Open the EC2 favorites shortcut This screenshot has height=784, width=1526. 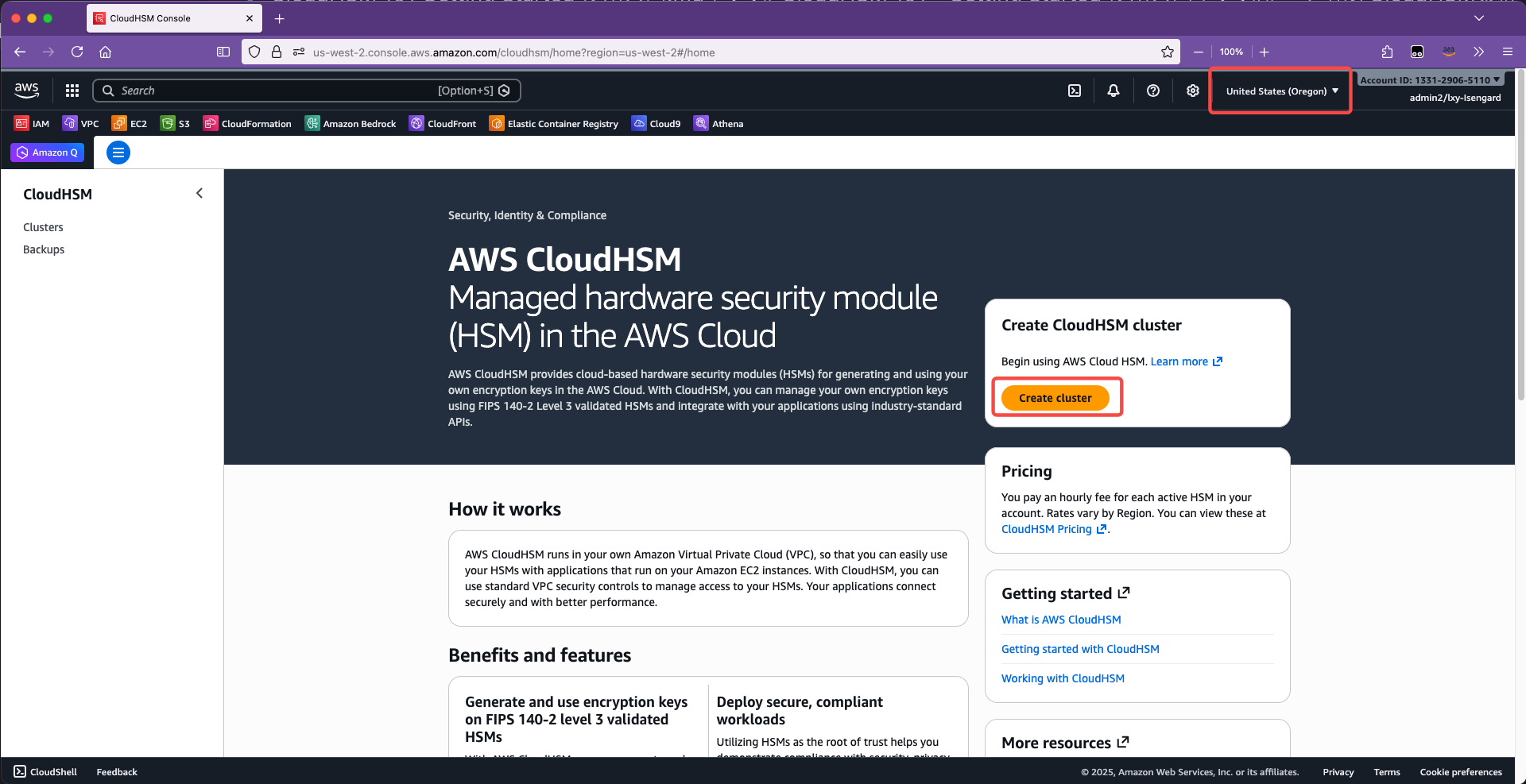(130, 124)
